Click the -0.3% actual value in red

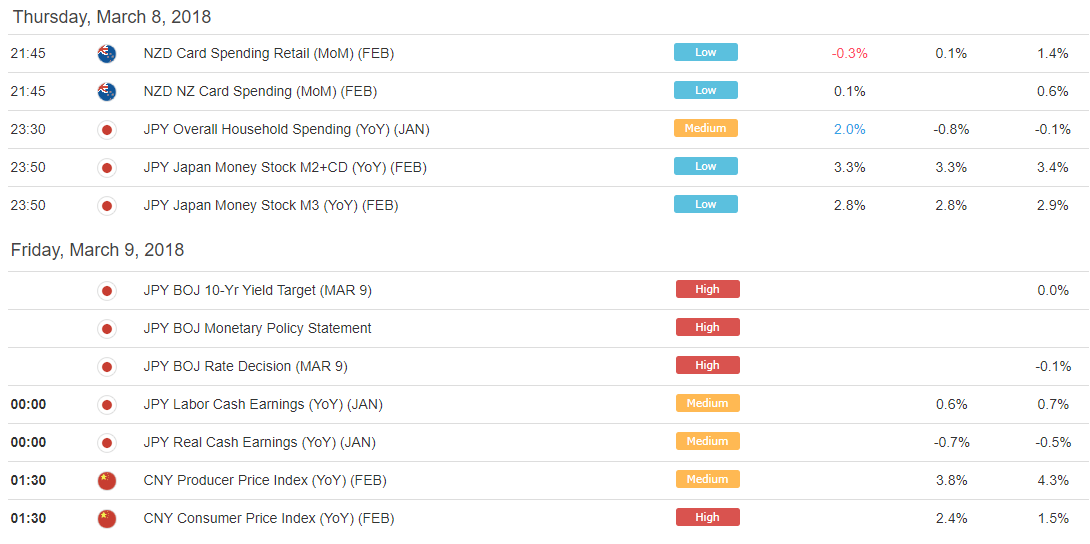click(x=849, y=53)
